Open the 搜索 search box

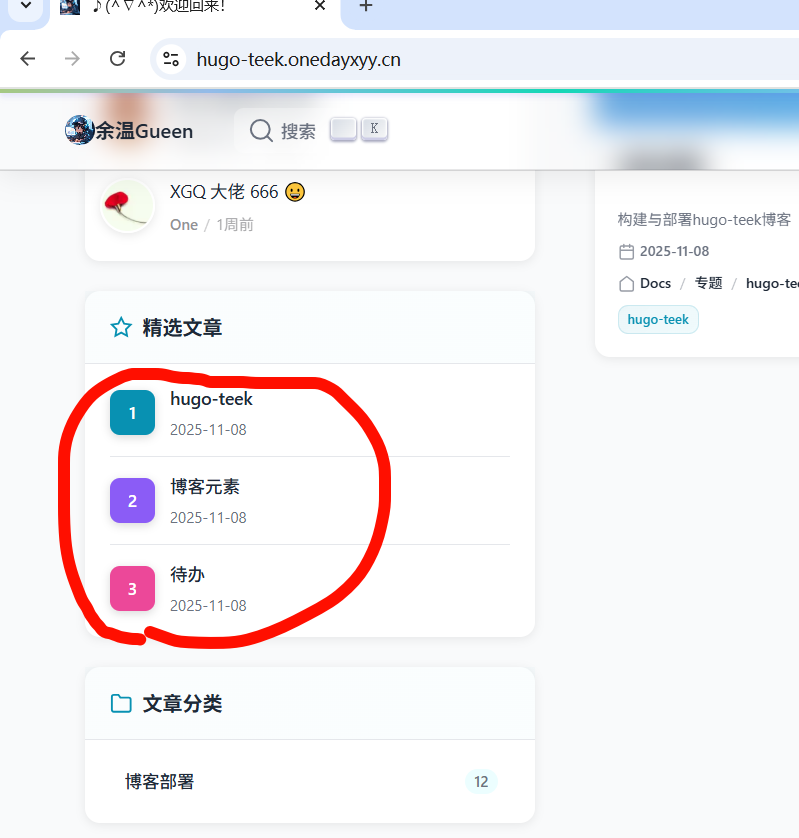pos(298,131)
